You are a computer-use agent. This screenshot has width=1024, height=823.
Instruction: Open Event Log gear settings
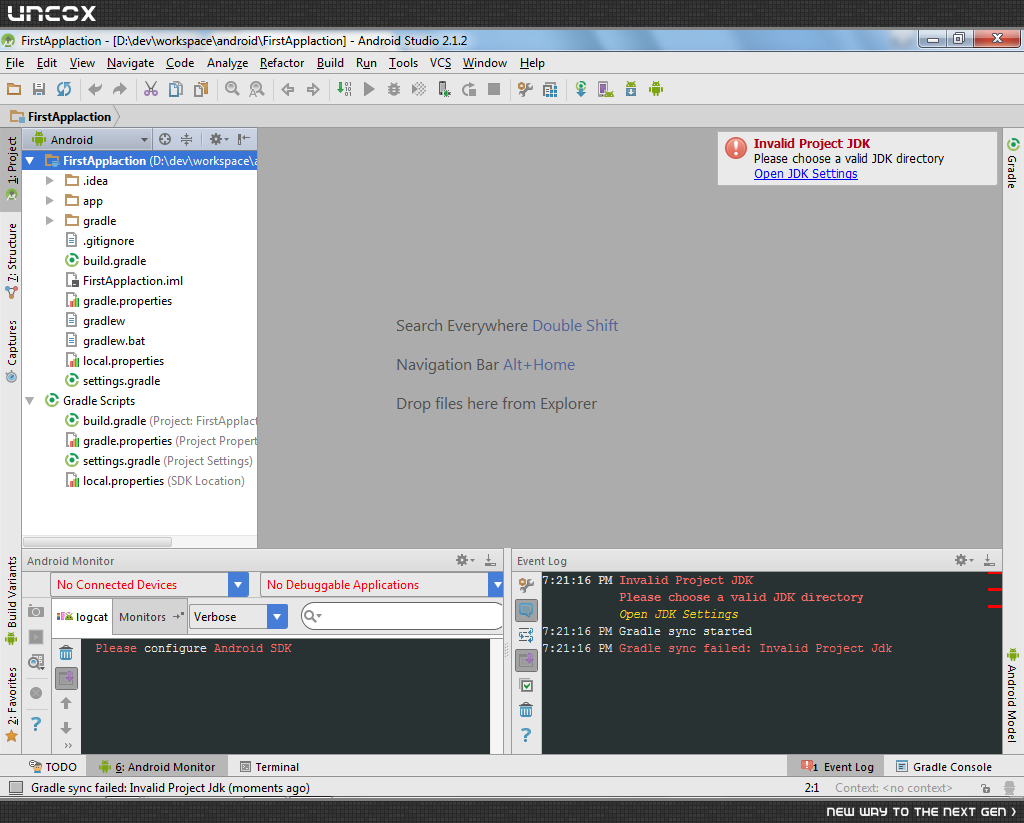(963, 560)
